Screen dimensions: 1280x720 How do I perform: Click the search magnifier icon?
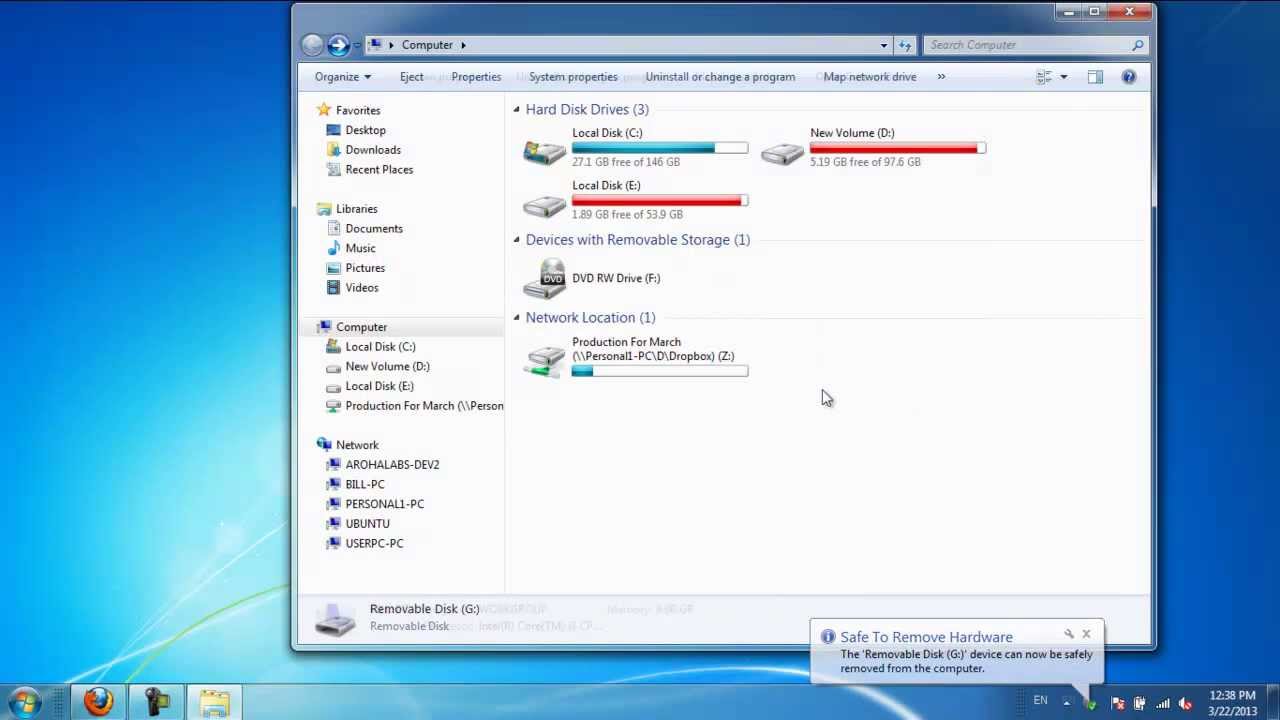coord(1138,45)
